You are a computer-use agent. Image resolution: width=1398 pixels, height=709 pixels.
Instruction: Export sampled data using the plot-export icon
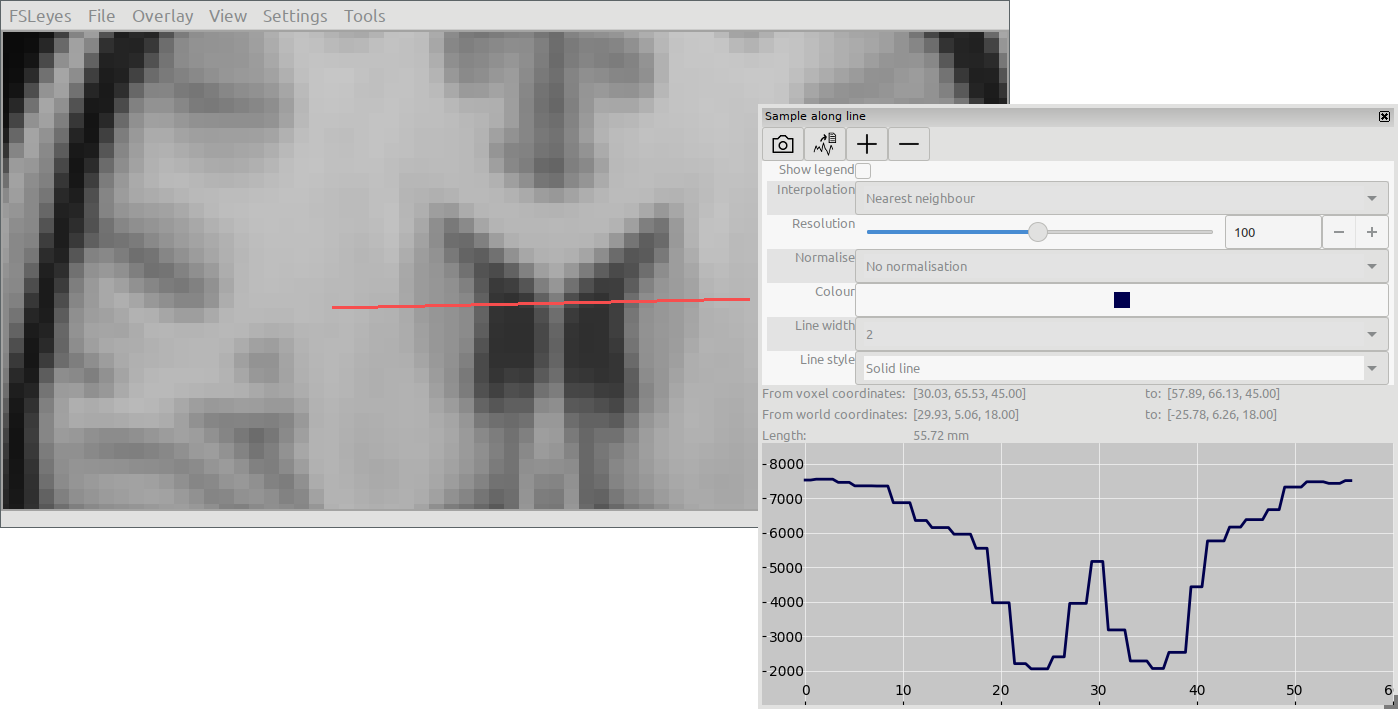pyautogui.click(x=824, y=143)
